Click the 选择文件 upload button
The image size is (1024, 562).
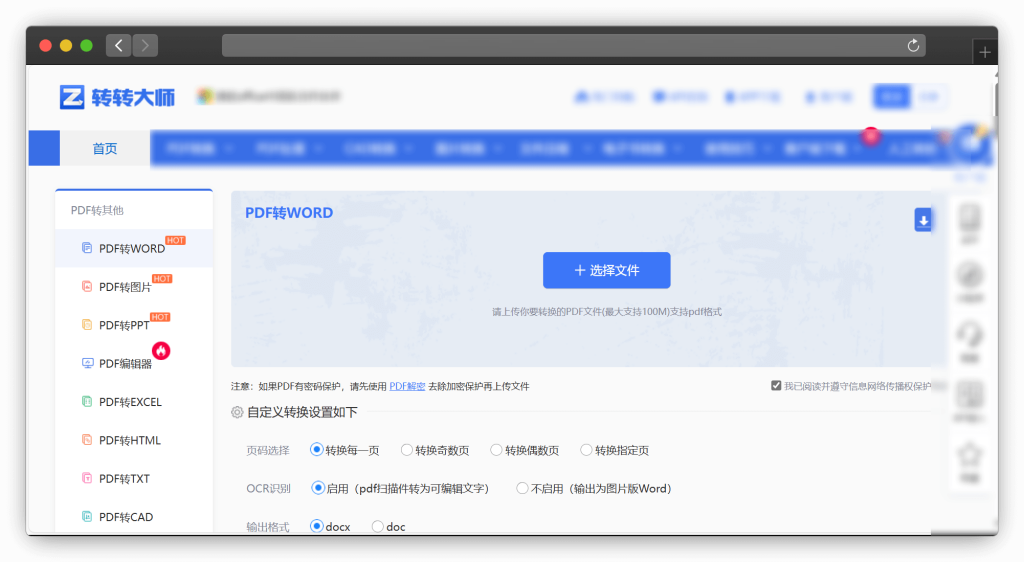607,270
